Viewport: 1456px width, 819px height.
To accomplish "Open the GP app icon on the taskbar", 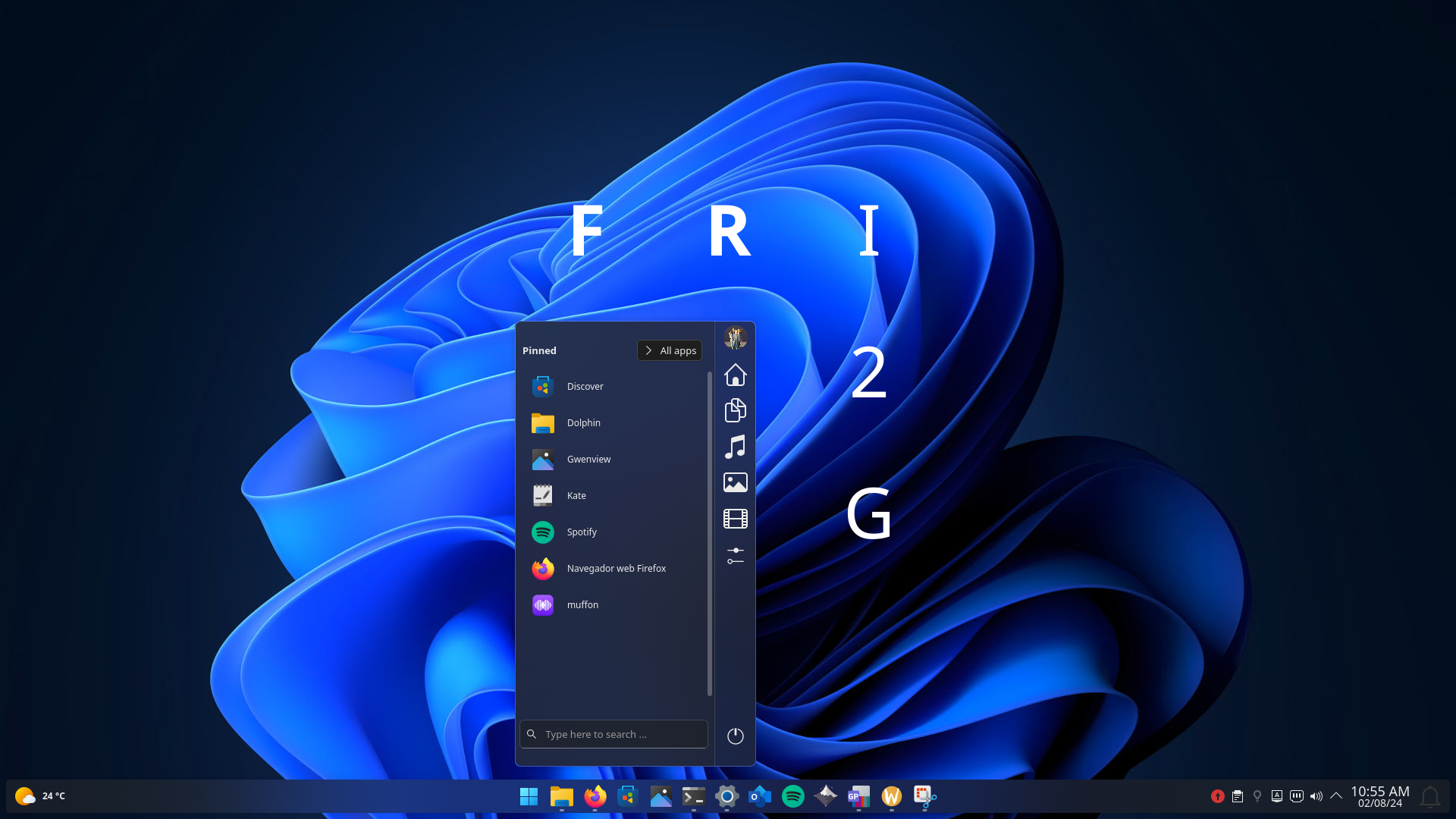I will (x=858, y=796).
